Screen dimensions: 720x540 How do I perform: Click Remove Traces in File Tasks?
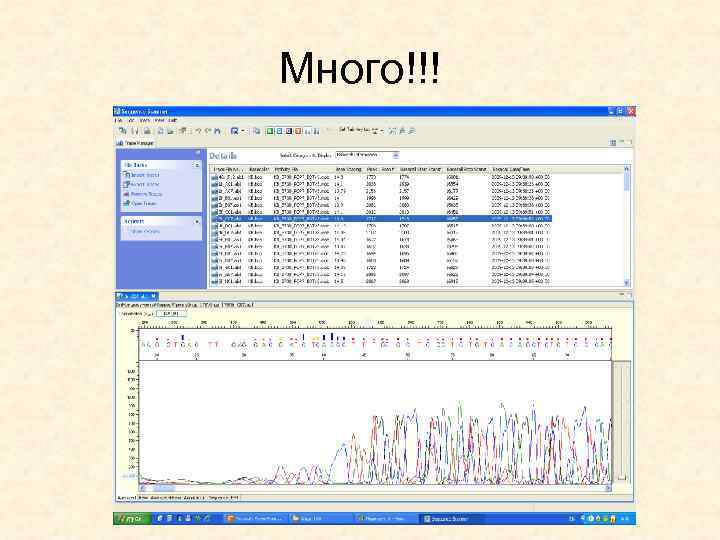pos(142,194)
